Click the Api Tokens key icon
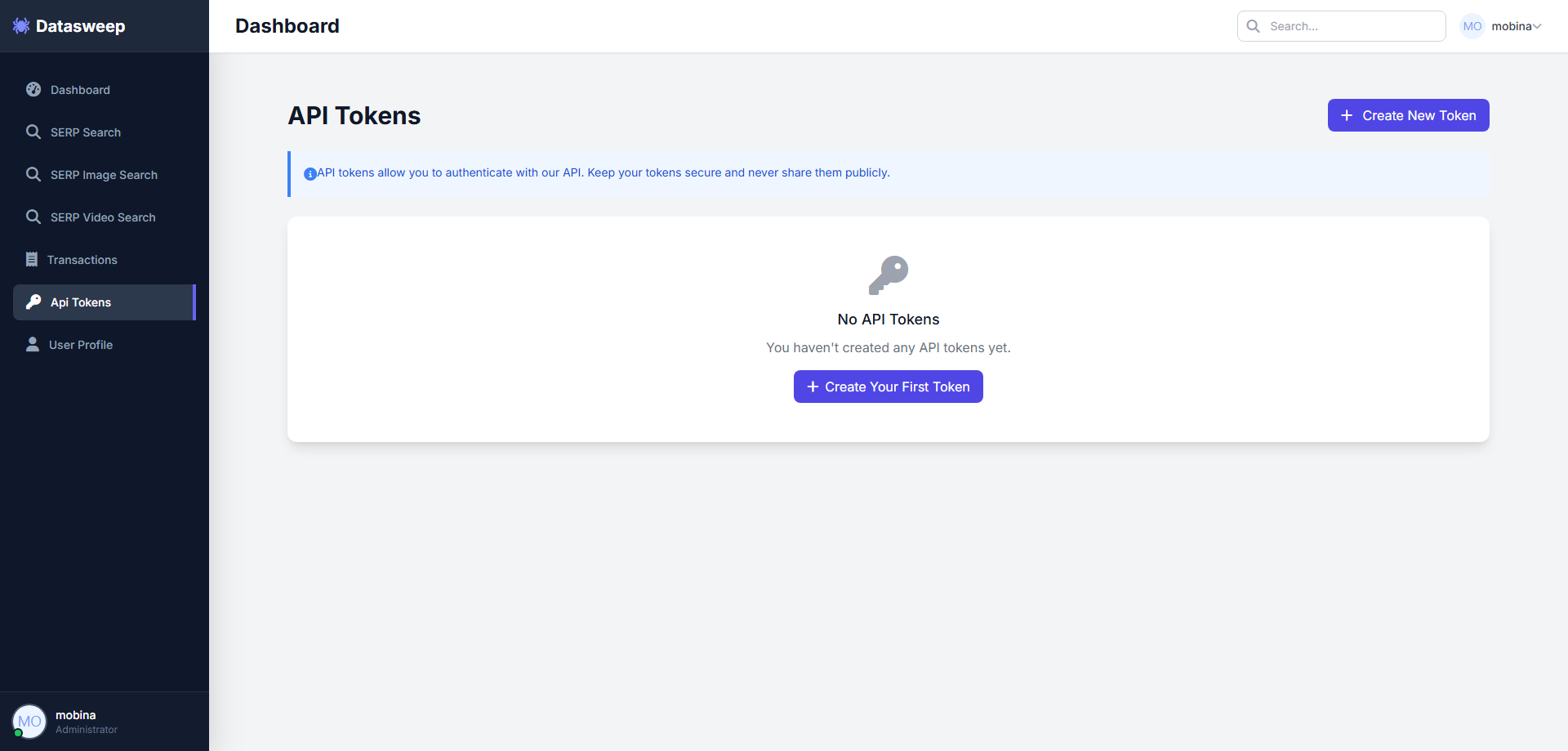1568x751 pixels. (x=33, y=302)
